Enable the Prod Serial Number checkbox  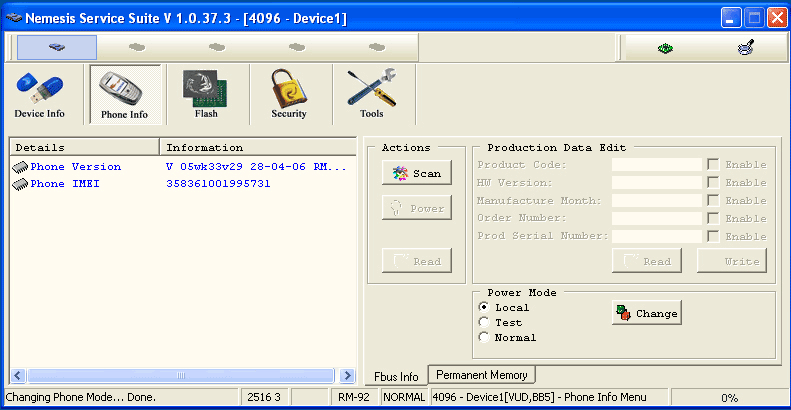713,236
